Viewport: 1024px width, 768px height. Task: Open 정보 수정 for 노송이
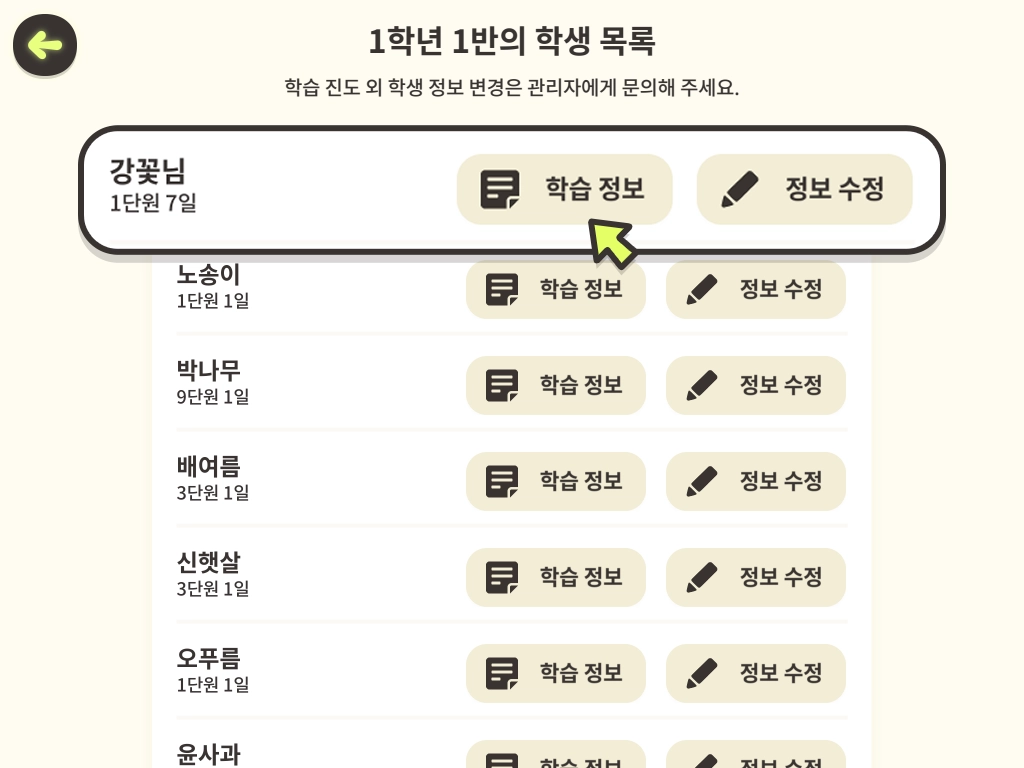click(756, 289)
